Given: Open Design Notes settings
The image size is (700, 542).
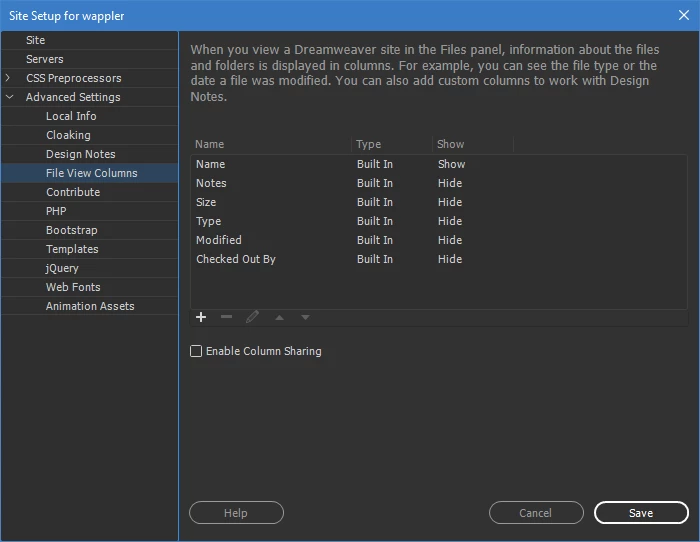Looking at the screenshot, I should click(x=89, y=154).
